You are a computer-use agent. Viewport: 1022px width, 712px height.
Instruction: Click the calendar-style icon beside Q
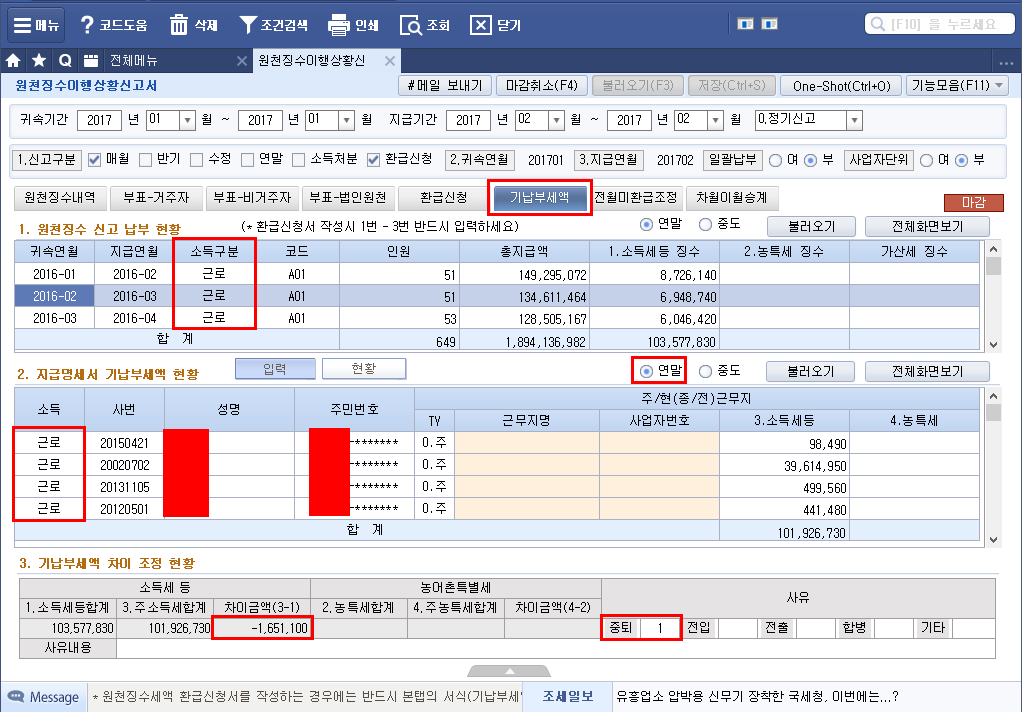click(91, 61)
